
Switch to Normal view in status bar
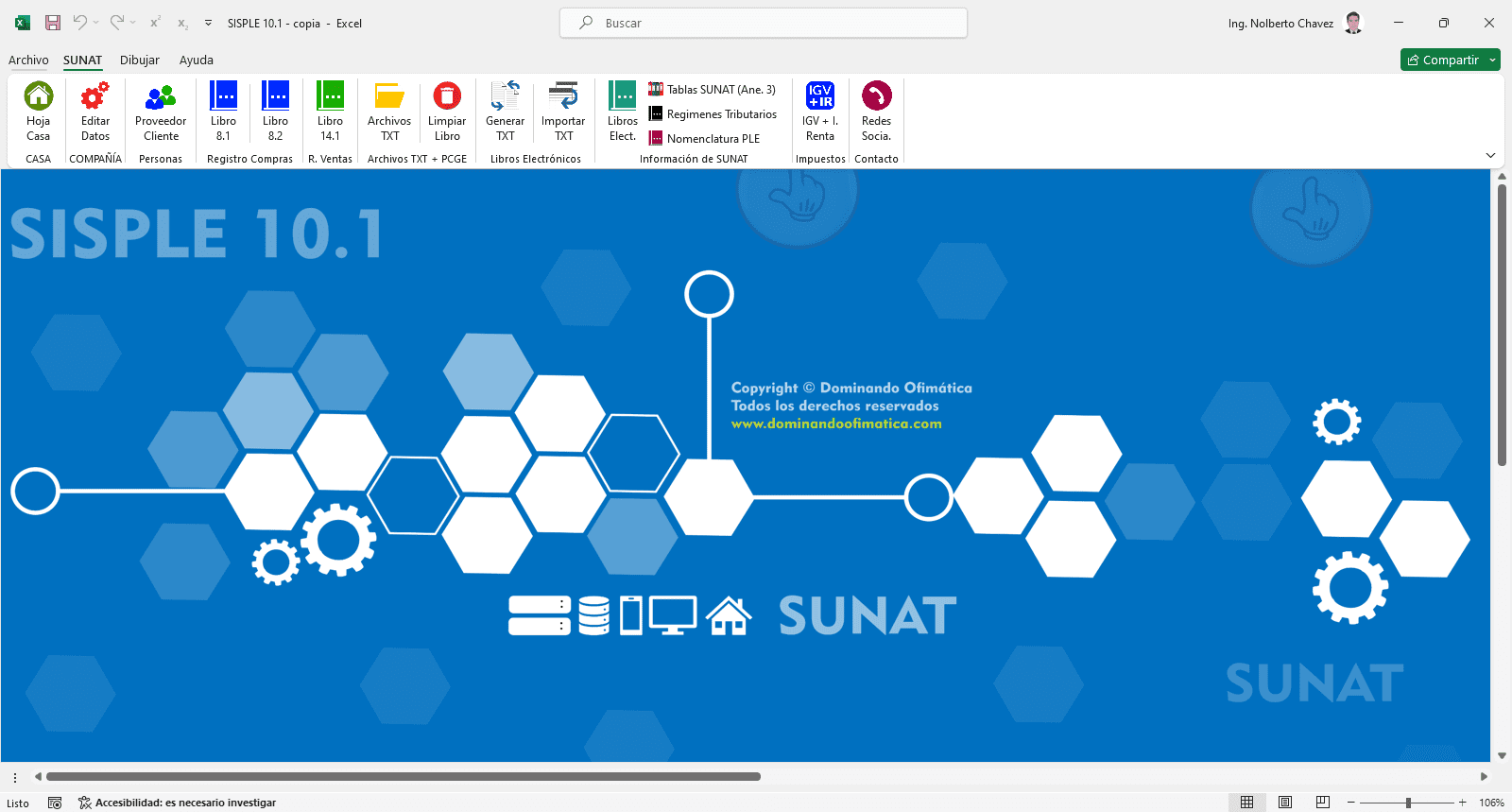click(x=1247, y=803)
